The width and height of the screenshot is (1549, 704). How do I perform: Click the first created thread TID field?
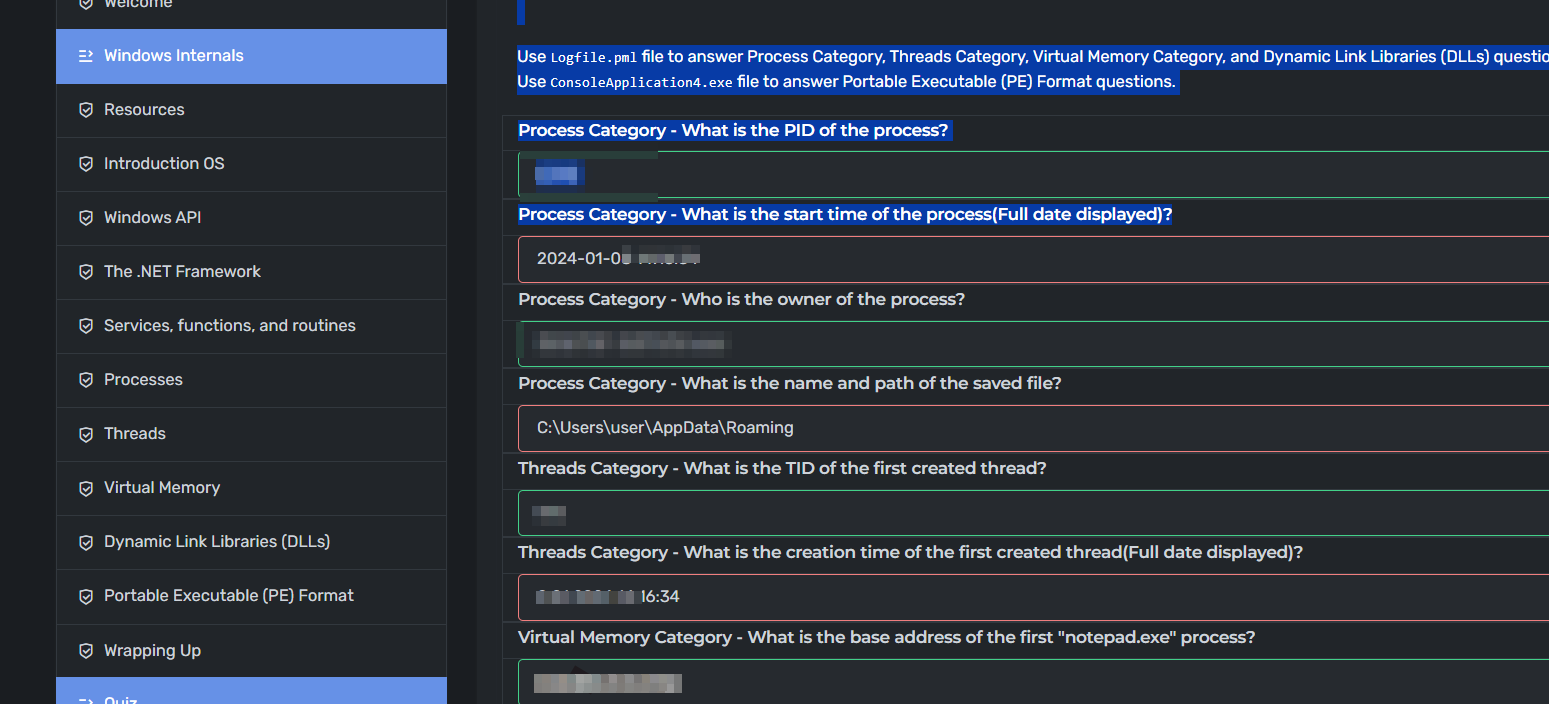coord(1033,513)
